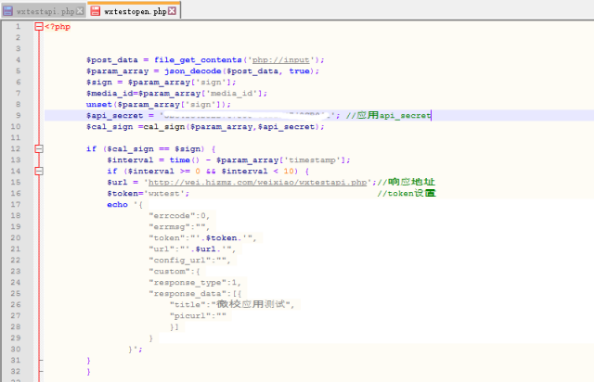The height and width of the screenshot is (383, 595).
Task: Click the 'wxtest' token string
Action: click(x=166, y=194)
